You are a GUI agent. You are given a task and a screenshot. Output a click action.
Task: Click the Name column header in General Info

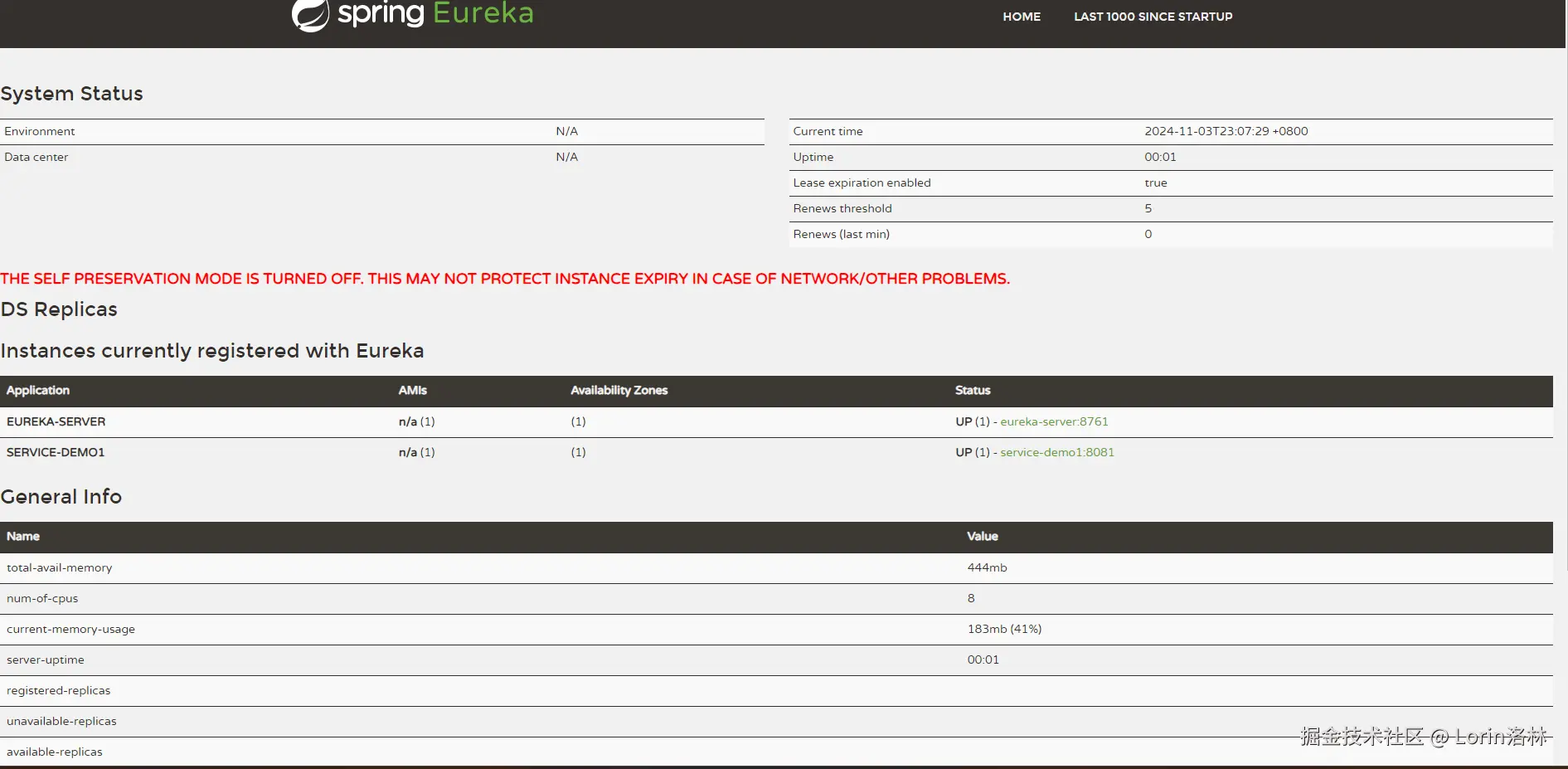[x=23, y=537]
